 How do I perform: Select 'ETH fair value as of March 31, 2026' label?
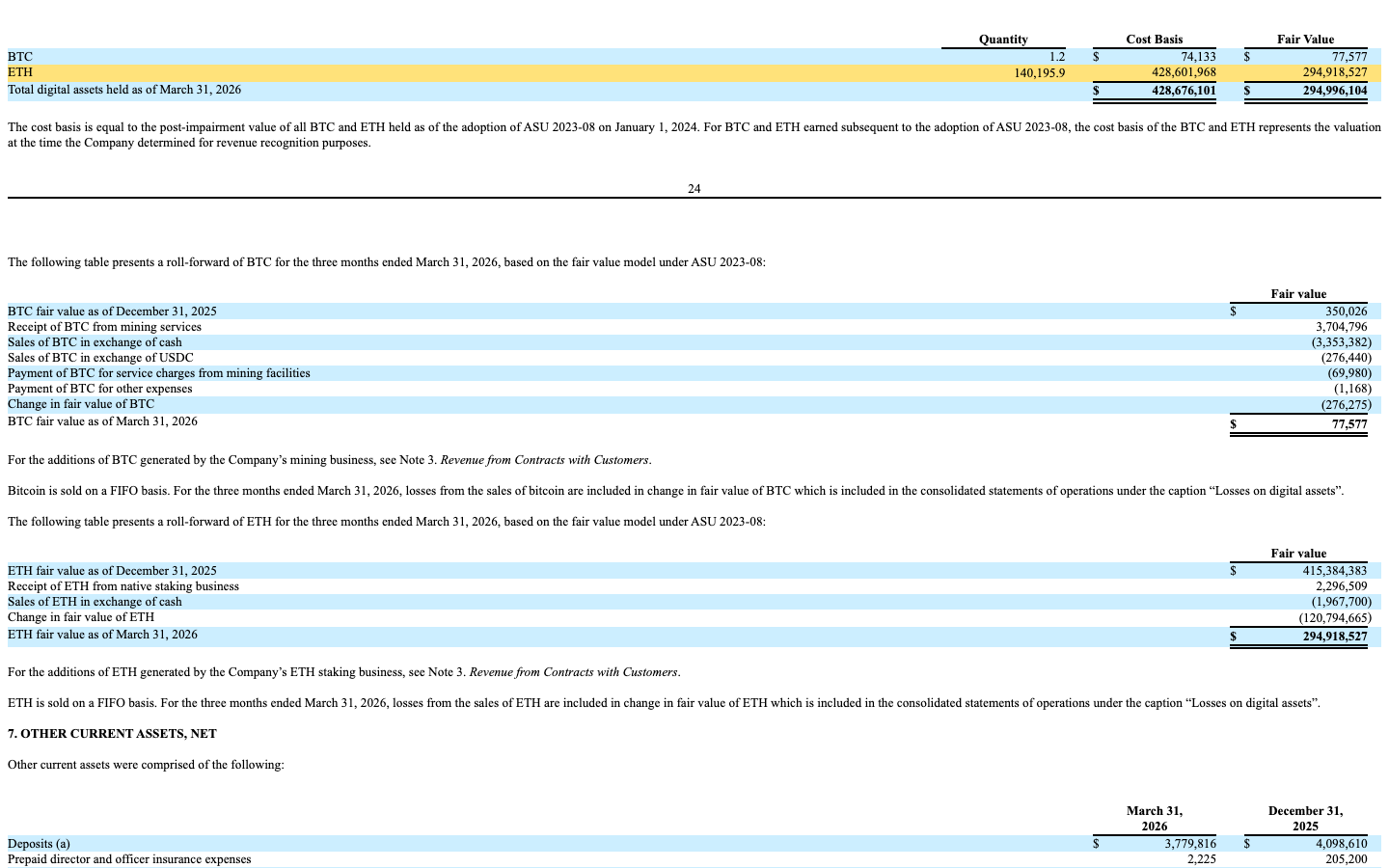pyautogui.click(x=102, y=635)
